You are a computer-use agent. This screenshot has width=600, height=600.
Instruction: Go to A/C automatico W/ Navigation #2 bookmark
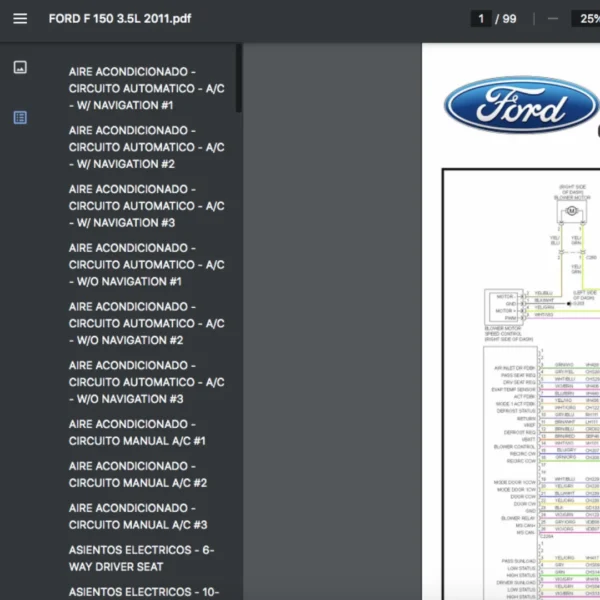click(146, 147)
